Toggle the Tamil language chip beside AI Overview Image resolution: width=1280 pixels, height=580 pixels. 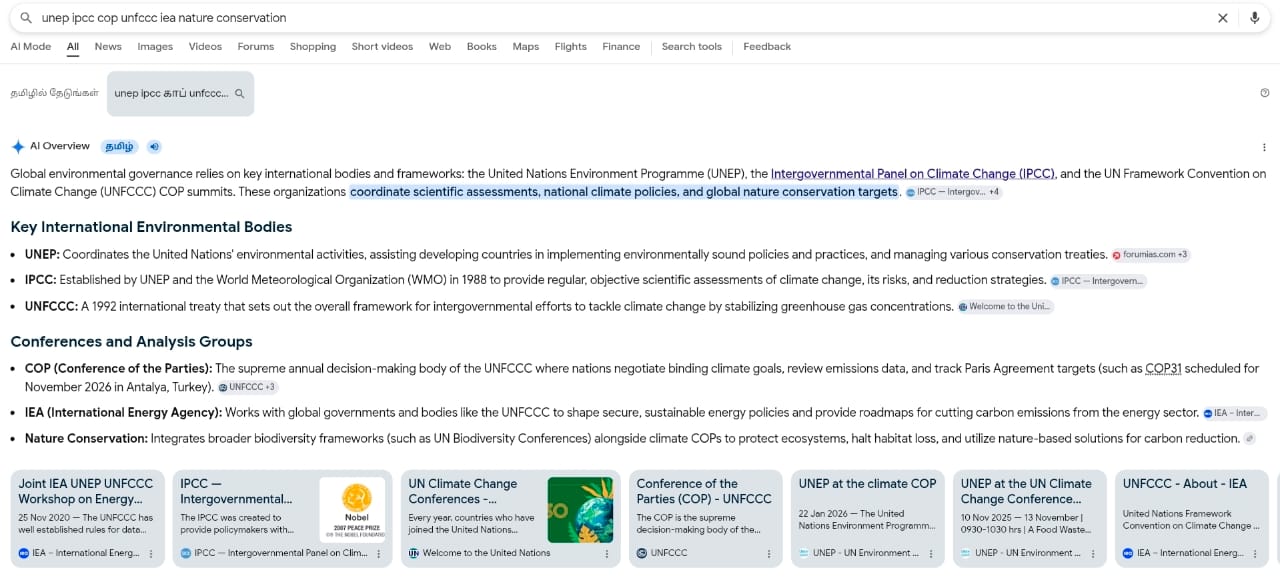pos(119,146)
